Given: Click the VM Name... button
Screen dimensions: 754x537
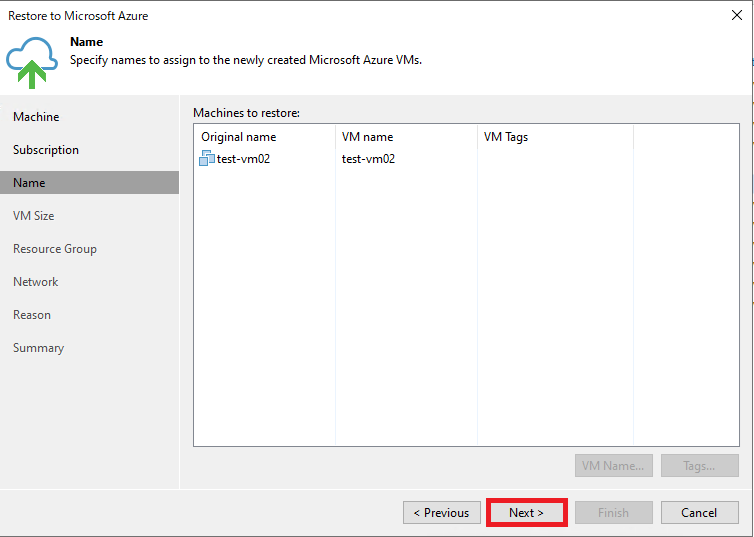Looking at the screenshot, I should pyautogui.click(x=614, y=465).
